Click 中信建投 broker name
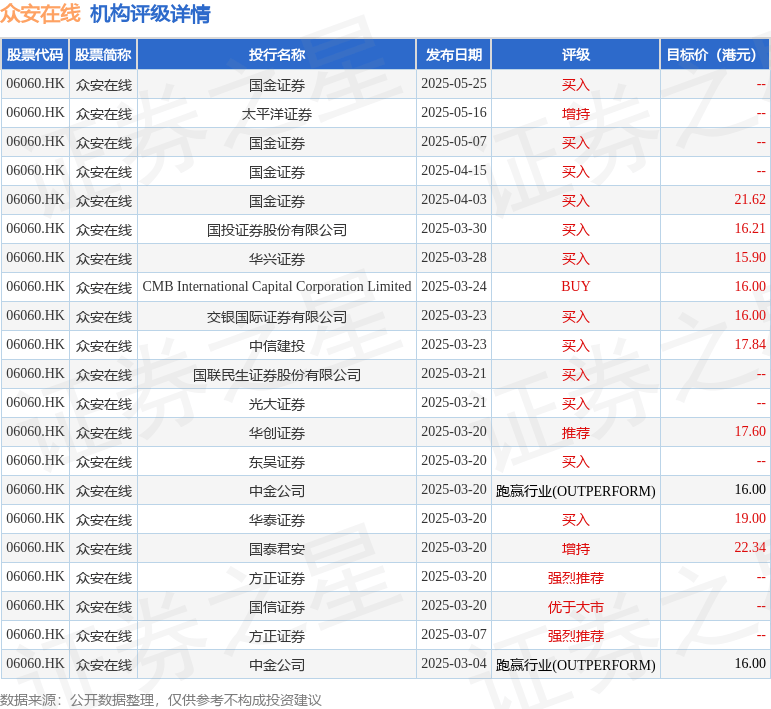This screenshot has width=771, height=709. [277, 346]
